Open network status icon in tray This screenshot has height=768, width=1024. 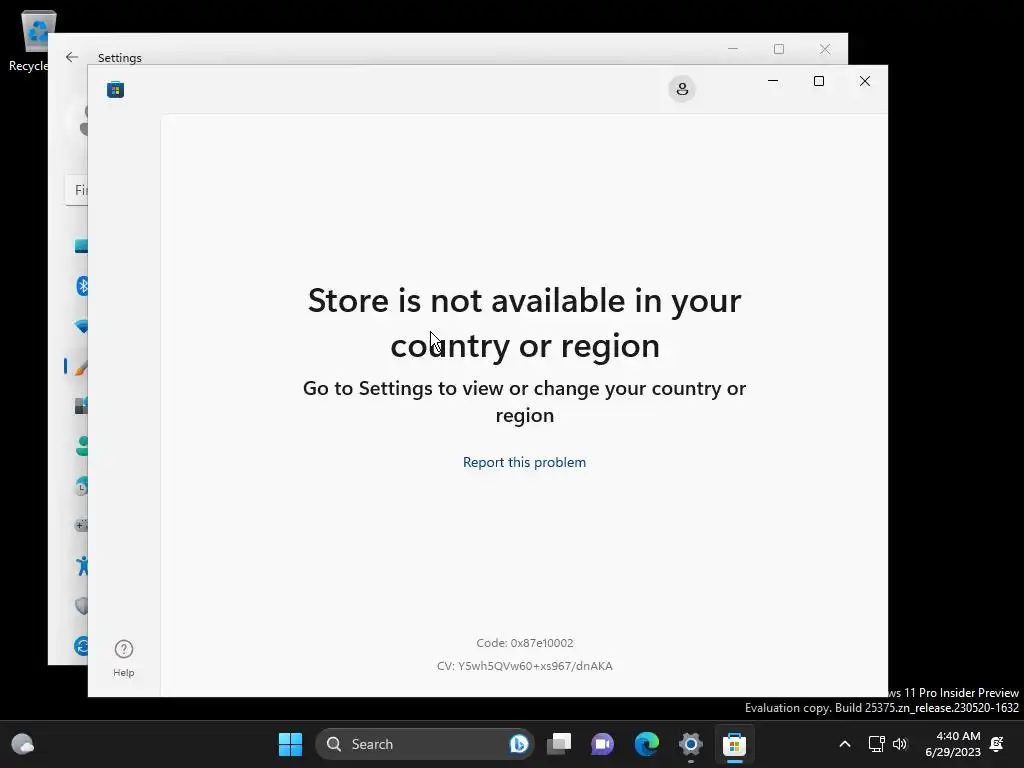[x=876, y=744]
